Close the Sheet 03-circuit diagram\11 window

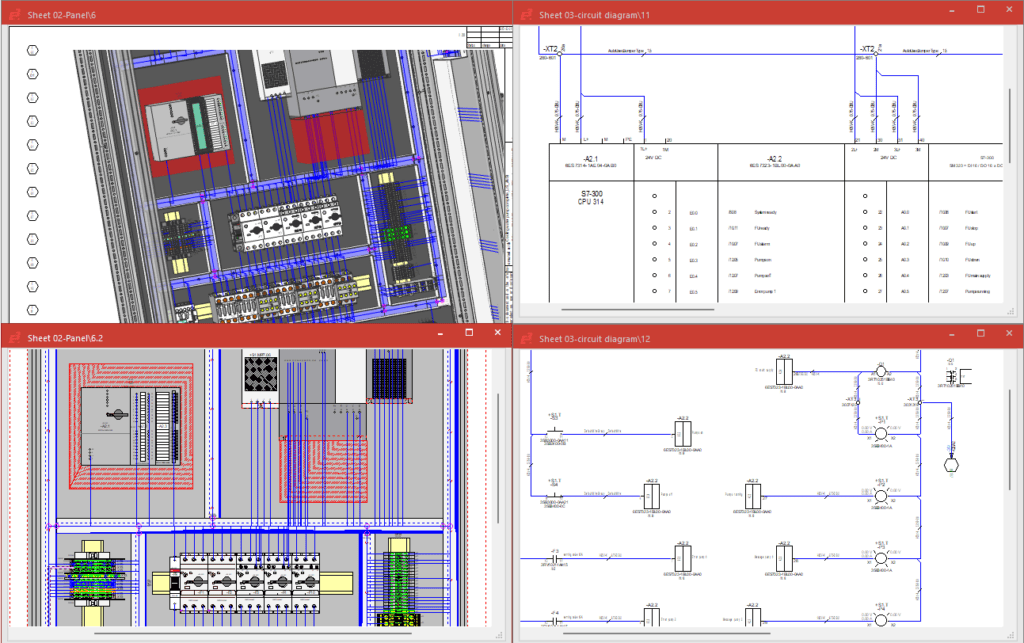pos(1009,10)
